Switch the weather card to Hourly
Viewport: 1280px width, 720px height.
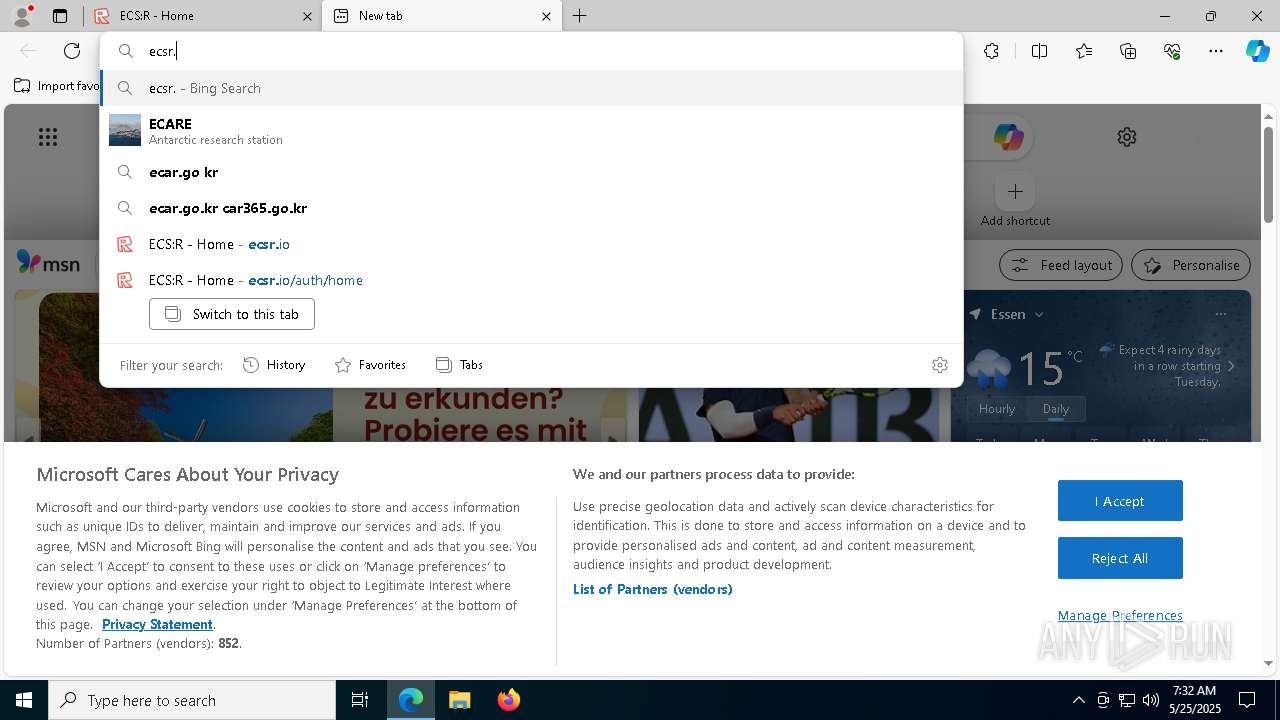[997, 409]
